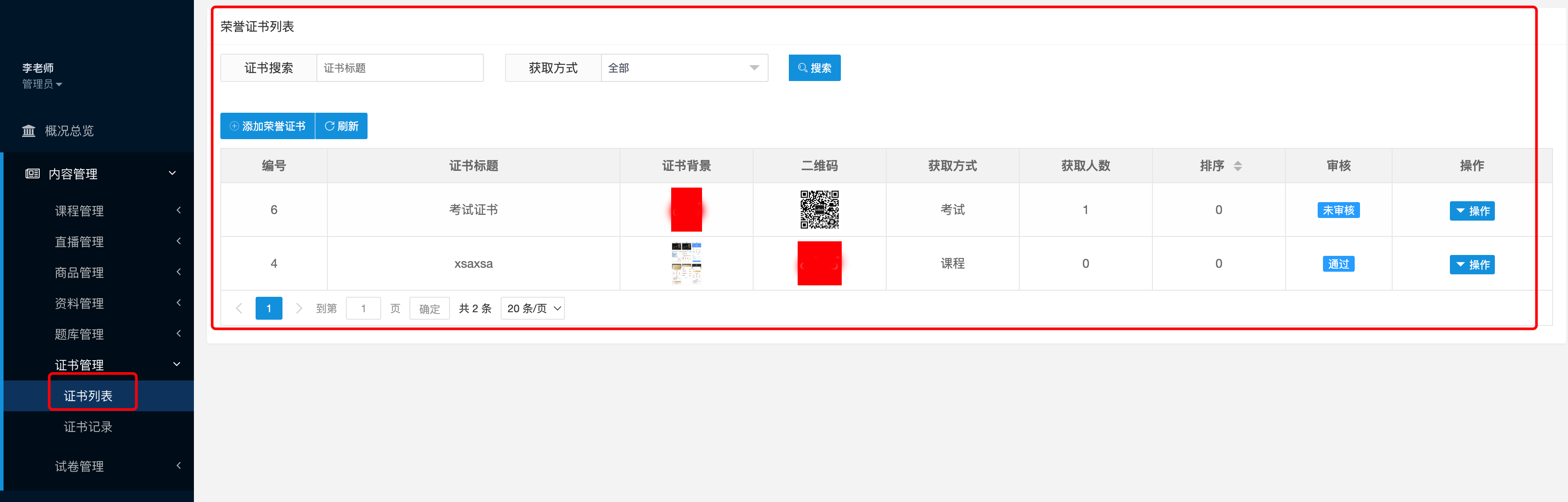The height and width of the screenshot is (502, 1568).
Task: Click 未审核 status badge
Action: (1338, 210)
